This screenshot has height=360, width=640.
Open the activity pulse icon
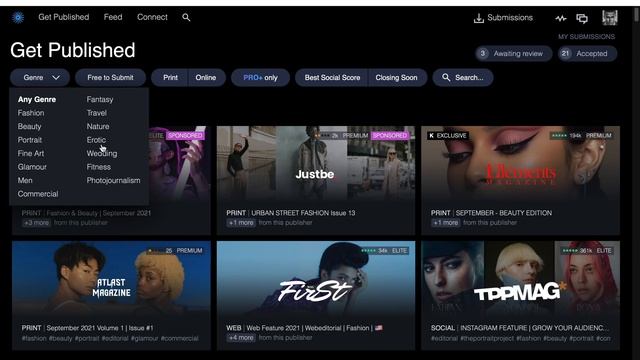pyautogui.click(x=561, y=18)
